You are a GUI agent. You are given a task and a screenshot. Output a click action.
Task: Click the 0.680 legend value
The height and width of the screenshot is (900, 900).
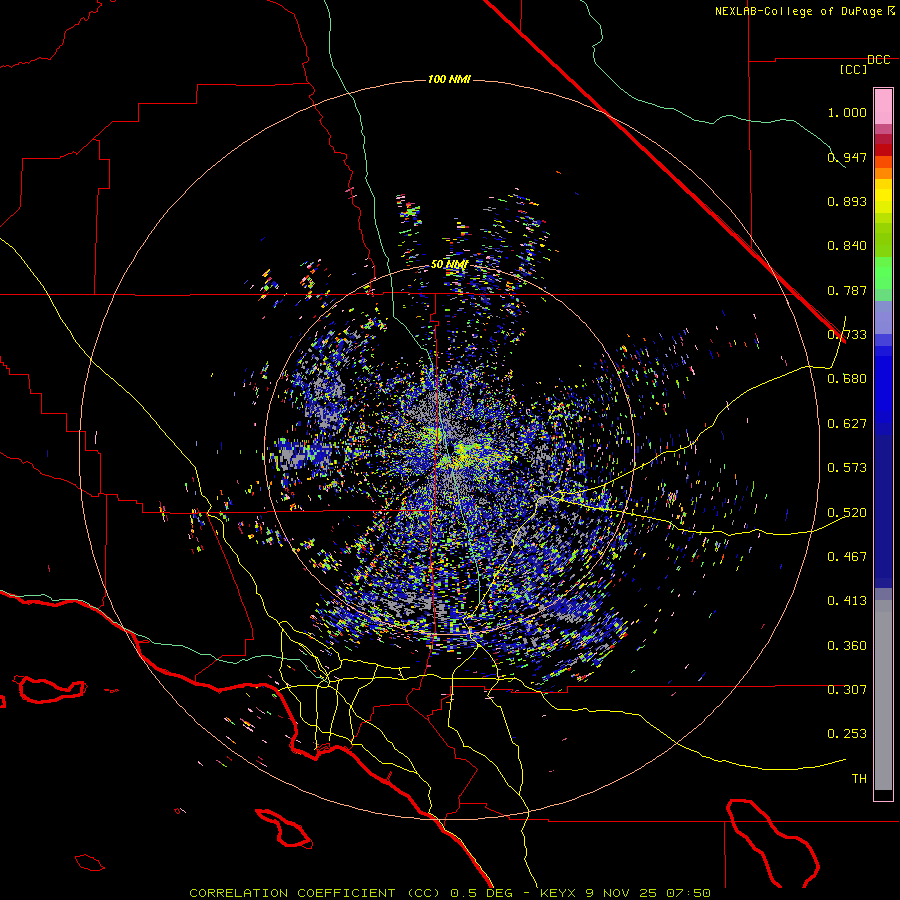(x=847, y=379)
